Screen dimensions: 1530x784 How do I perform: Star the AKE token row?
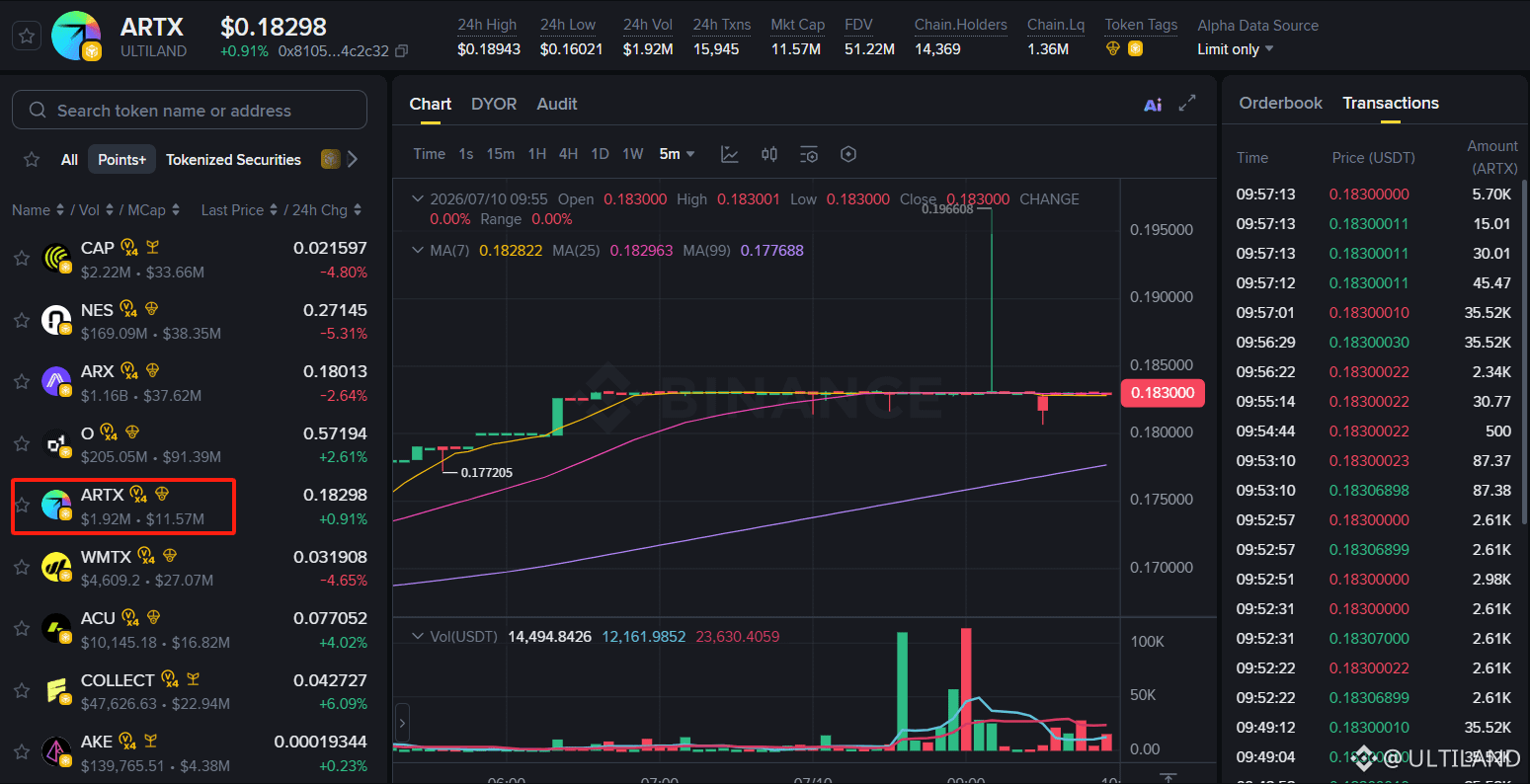pyautogui.click(x=21, y=752)
